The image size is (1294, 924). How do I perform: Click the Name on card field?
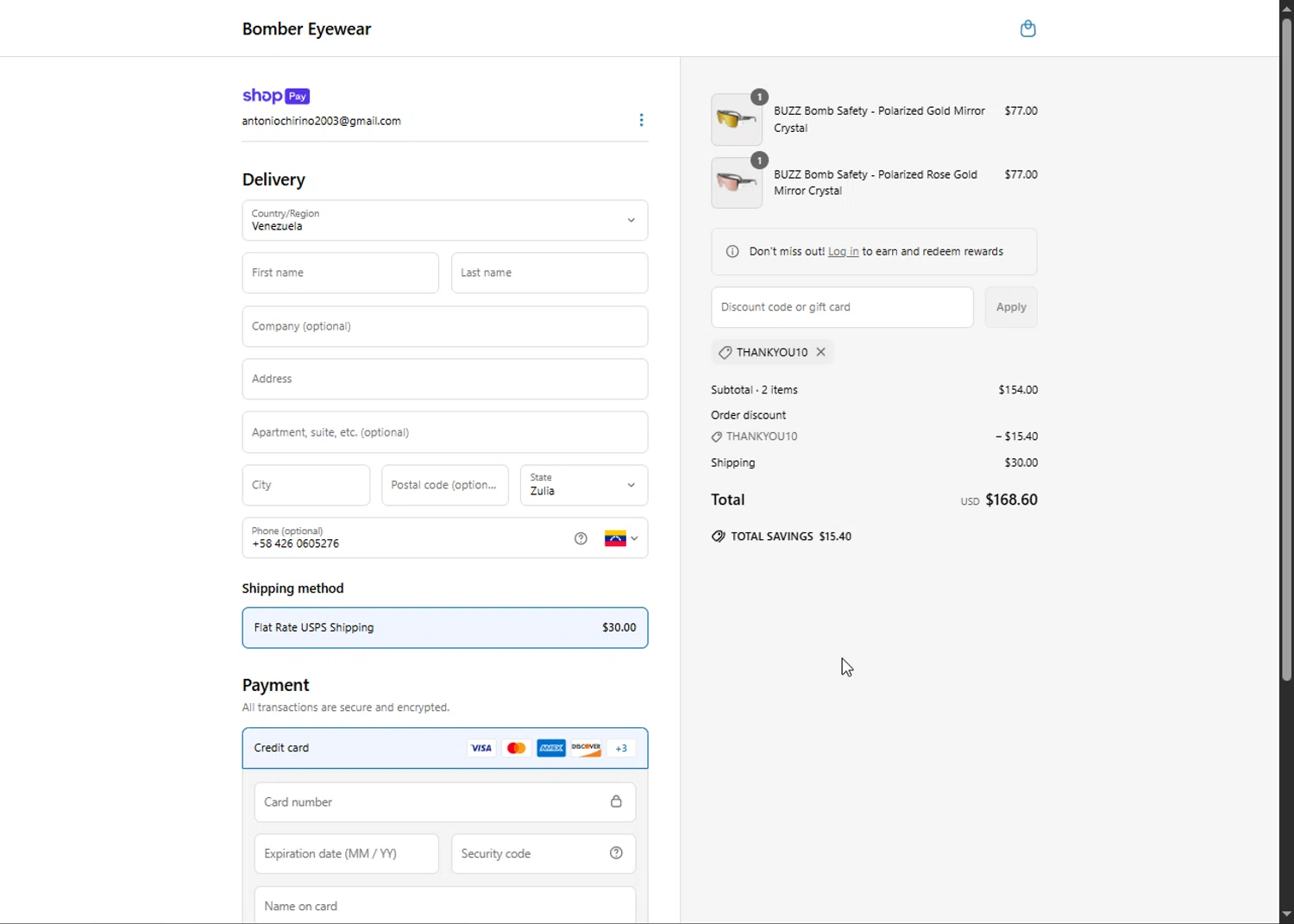tap(445, 905)
